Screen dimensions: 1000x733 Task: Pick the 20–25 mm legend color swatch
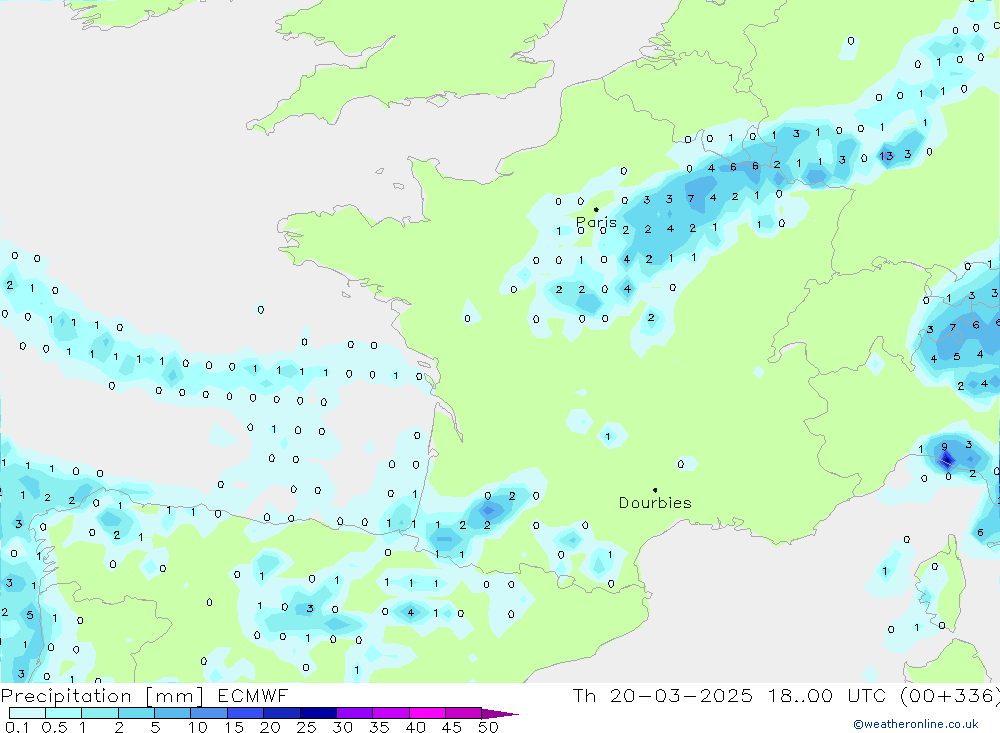tap(282, 713)
